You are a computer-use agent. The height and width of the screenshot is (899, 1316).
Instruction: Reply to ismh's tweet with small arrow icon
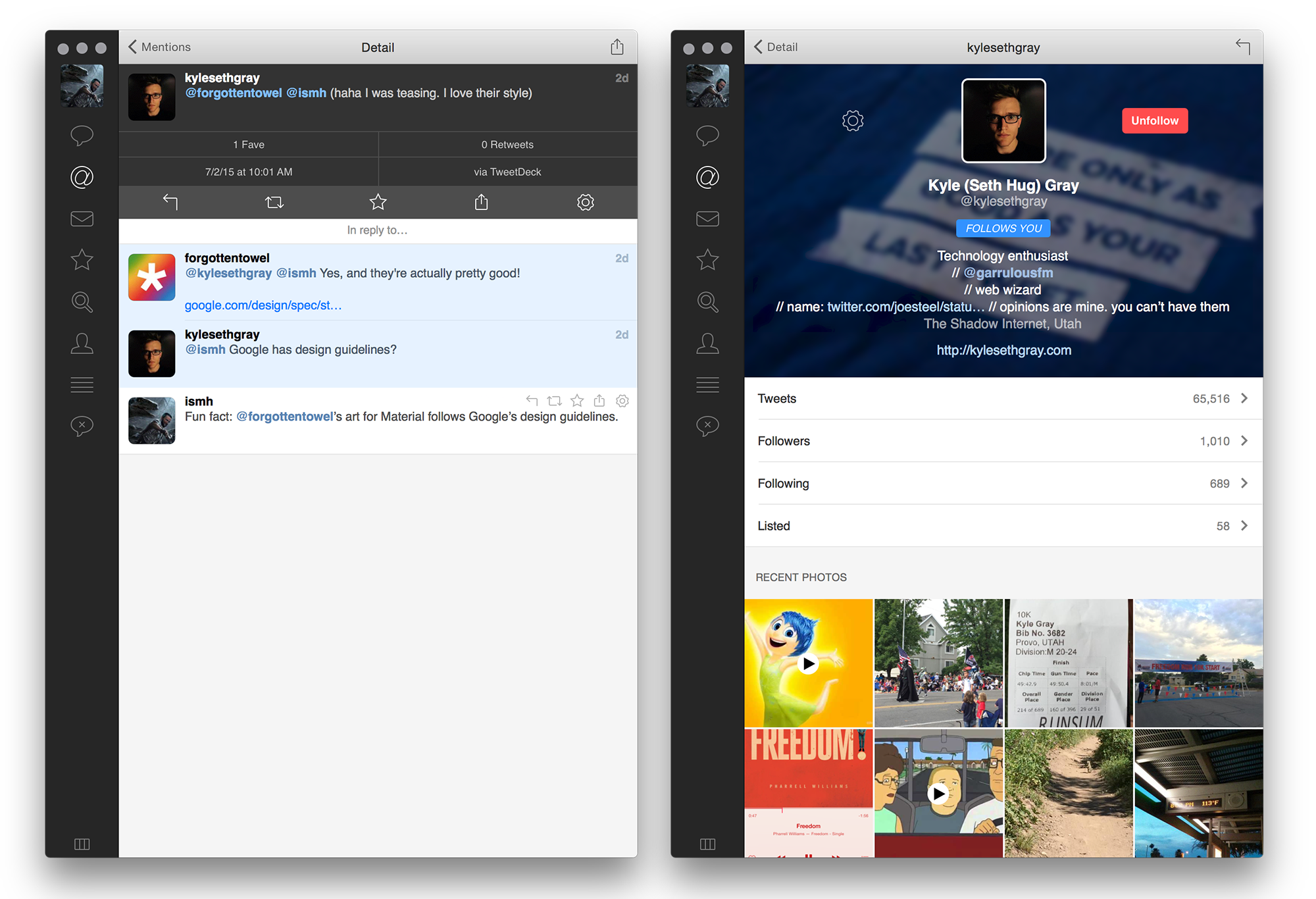[x=532, y=400]
